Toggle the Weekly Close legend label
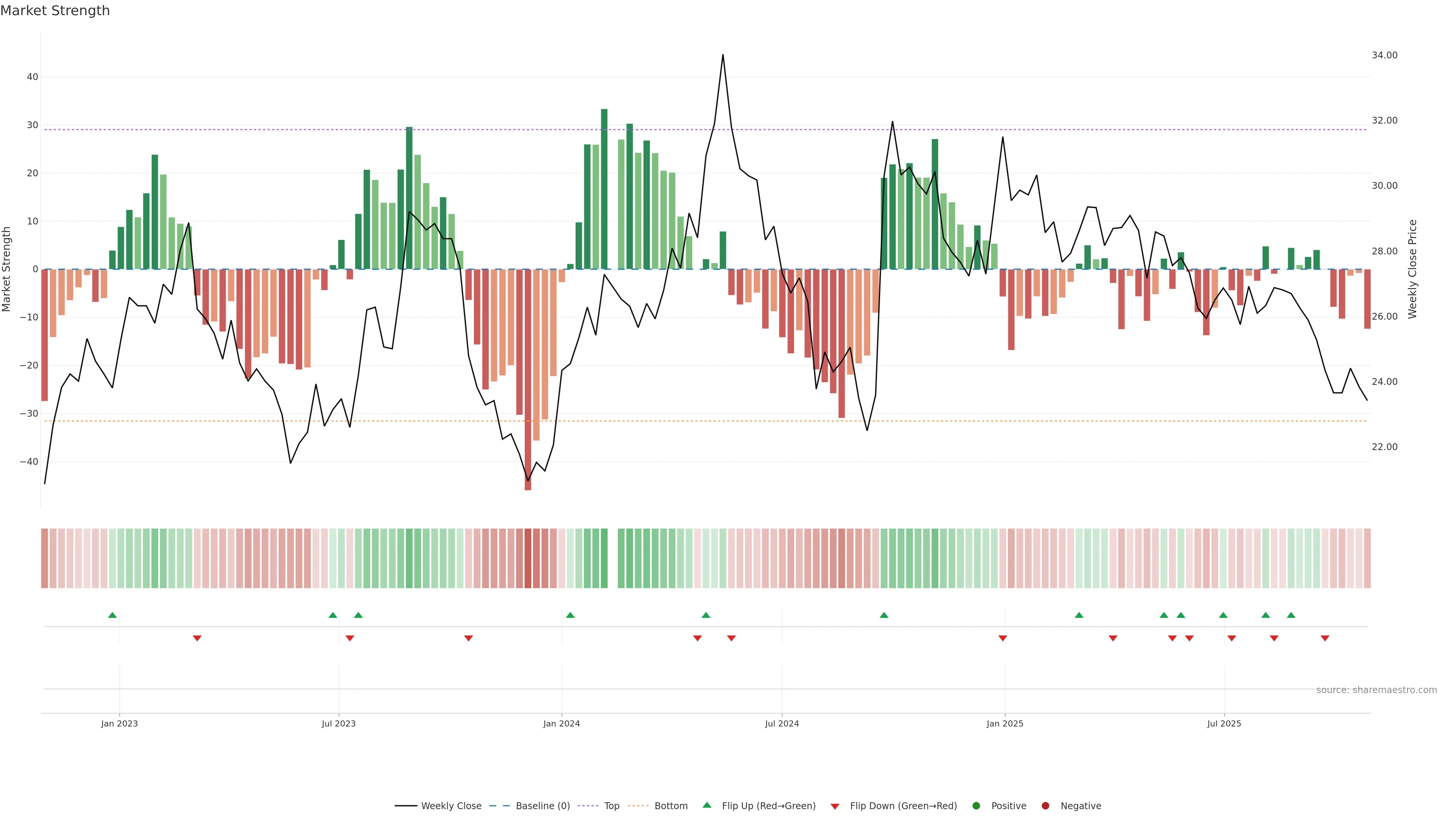Viewport: 1456px width, 819px height. click(x=451, y=806)
